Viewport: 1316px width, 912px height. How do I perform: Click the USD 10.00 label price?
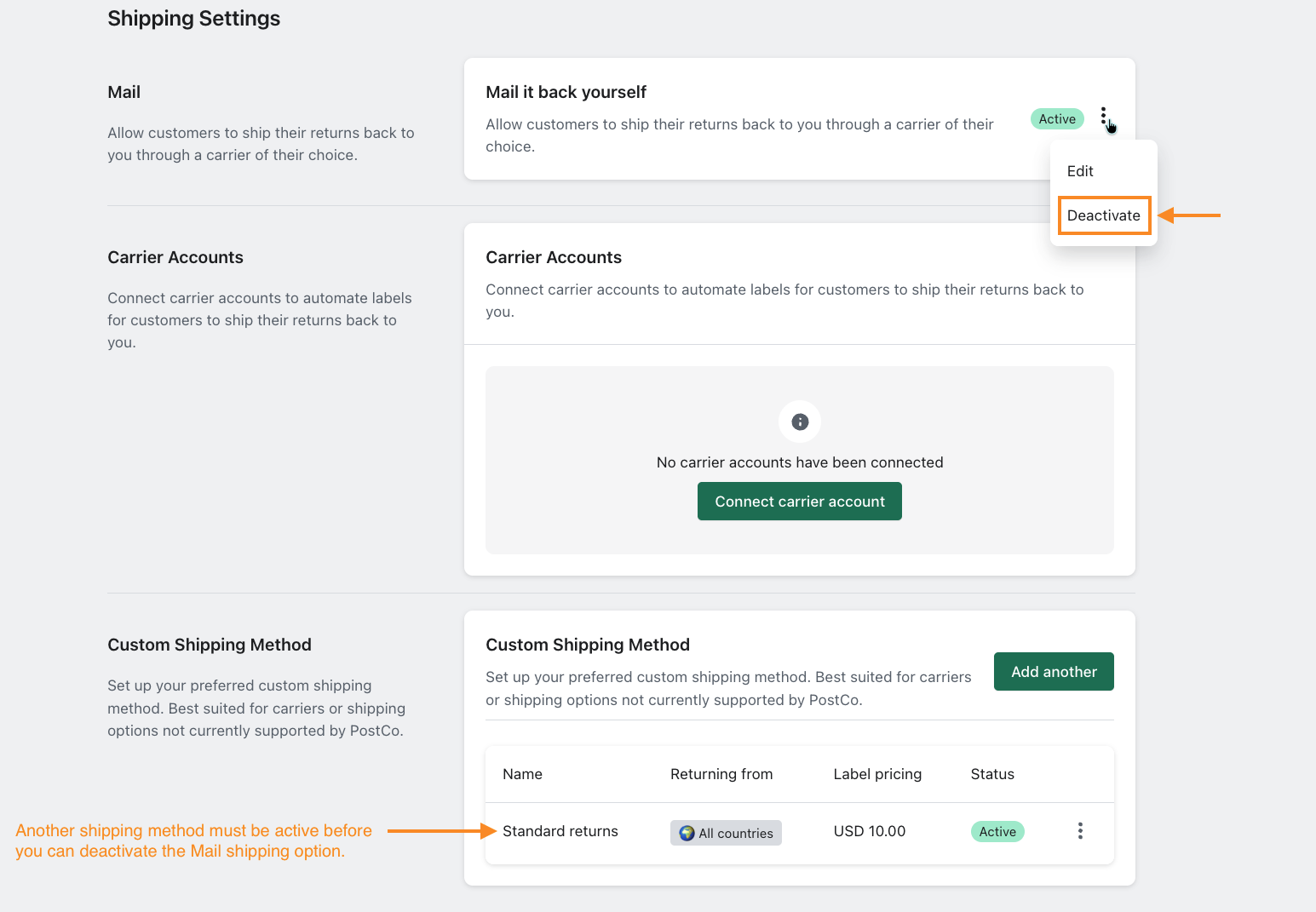point(870,831)
